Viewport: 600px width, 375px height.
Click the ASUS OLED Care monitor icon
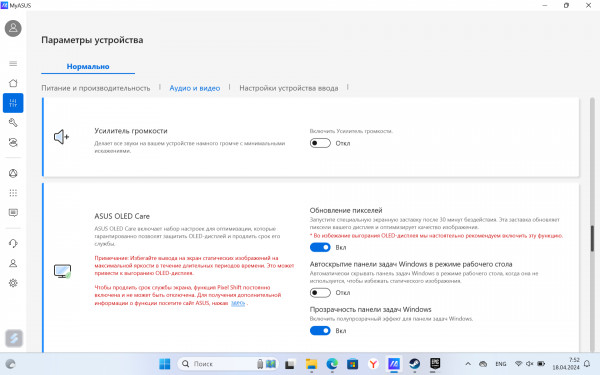coord(62,271)
